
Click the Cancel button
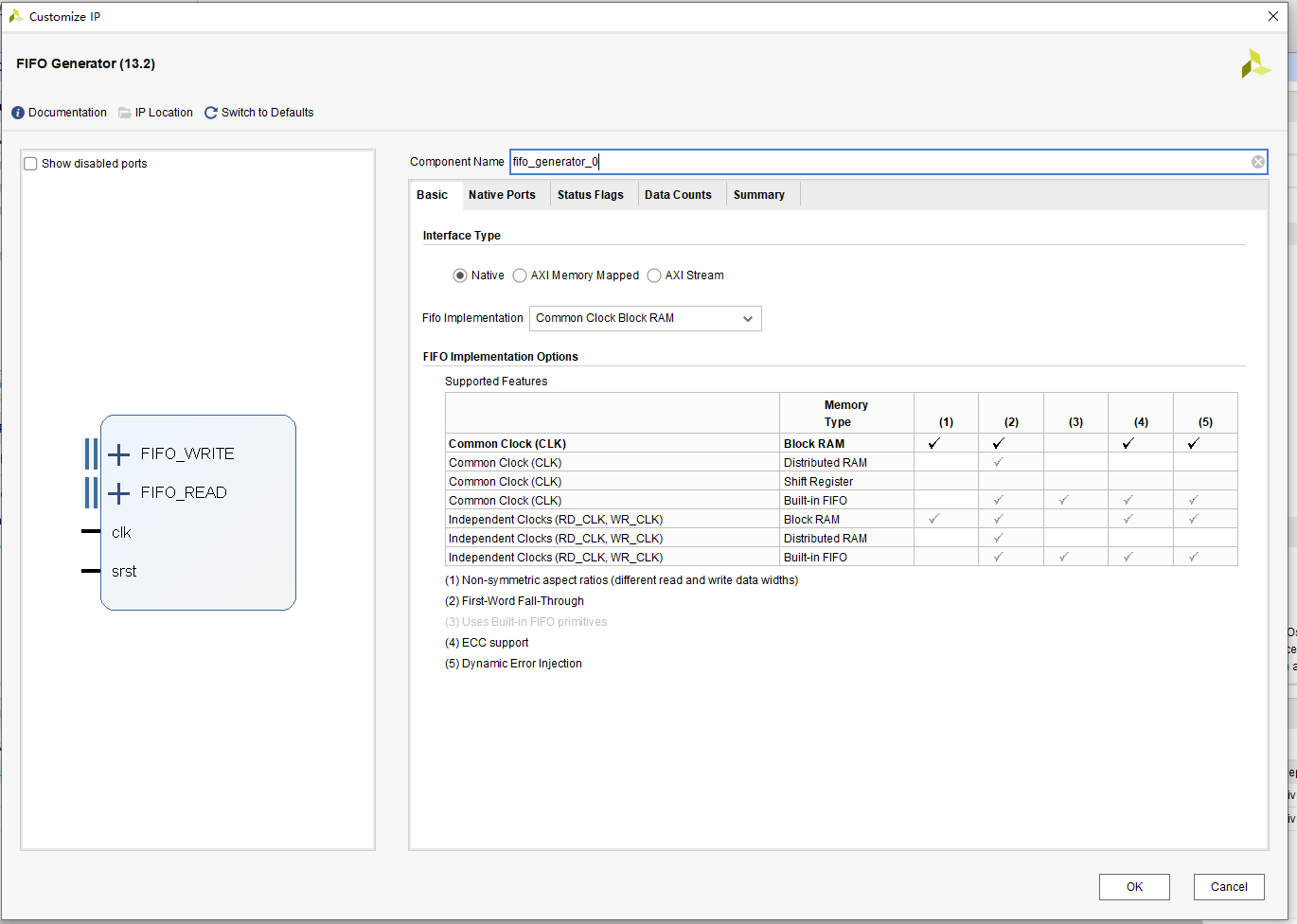point(1229,887)
